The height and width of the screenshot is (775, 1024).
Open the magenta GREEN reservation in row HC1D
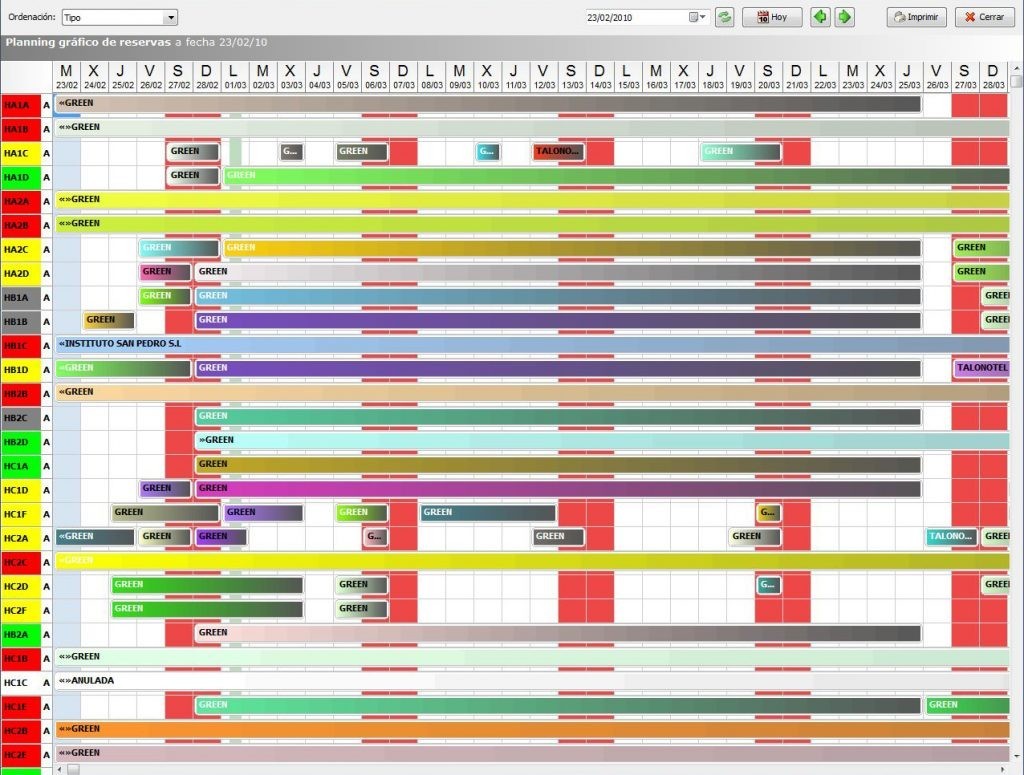[558, 489]
